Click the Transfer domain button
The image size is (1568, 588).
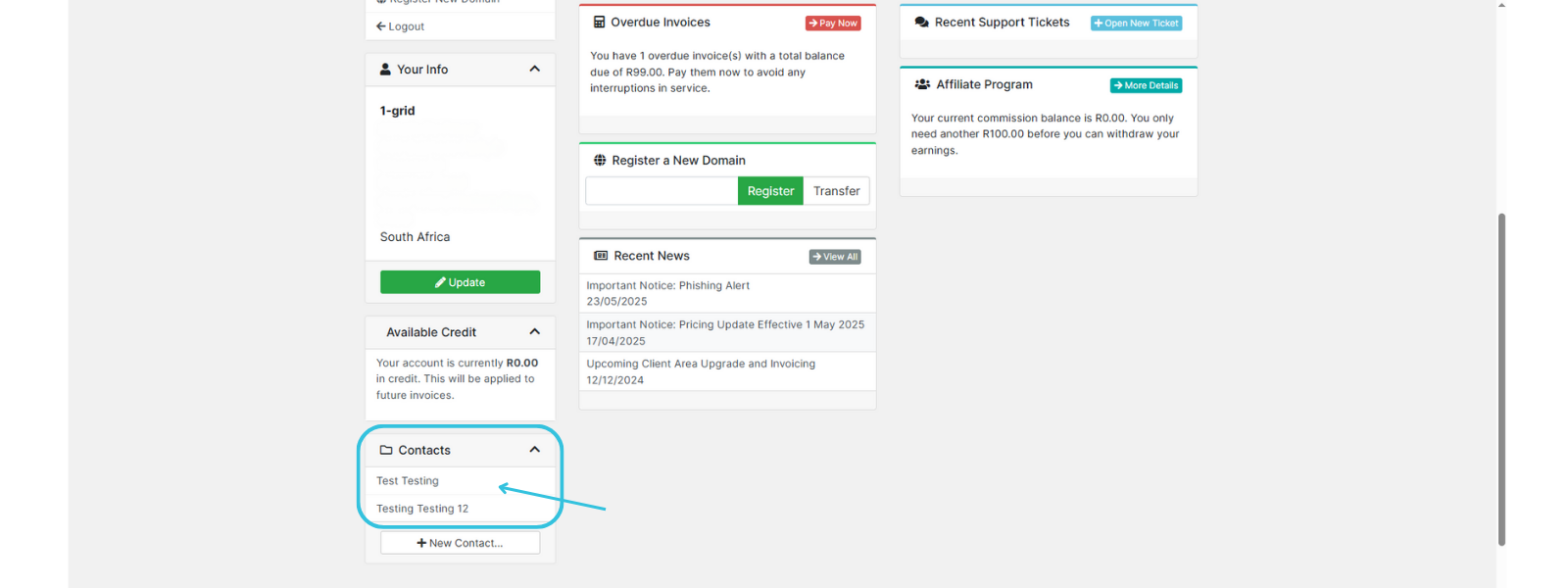tap(836, 191)
